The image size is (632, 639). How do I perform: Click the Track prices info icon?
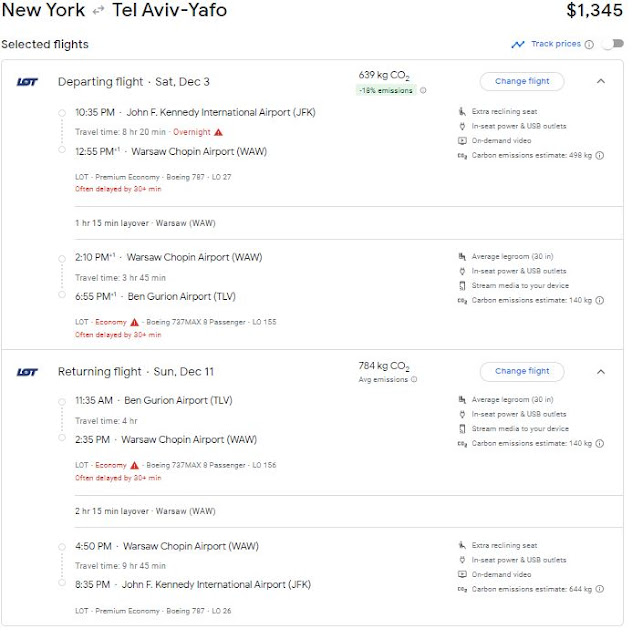pos(590,44)
